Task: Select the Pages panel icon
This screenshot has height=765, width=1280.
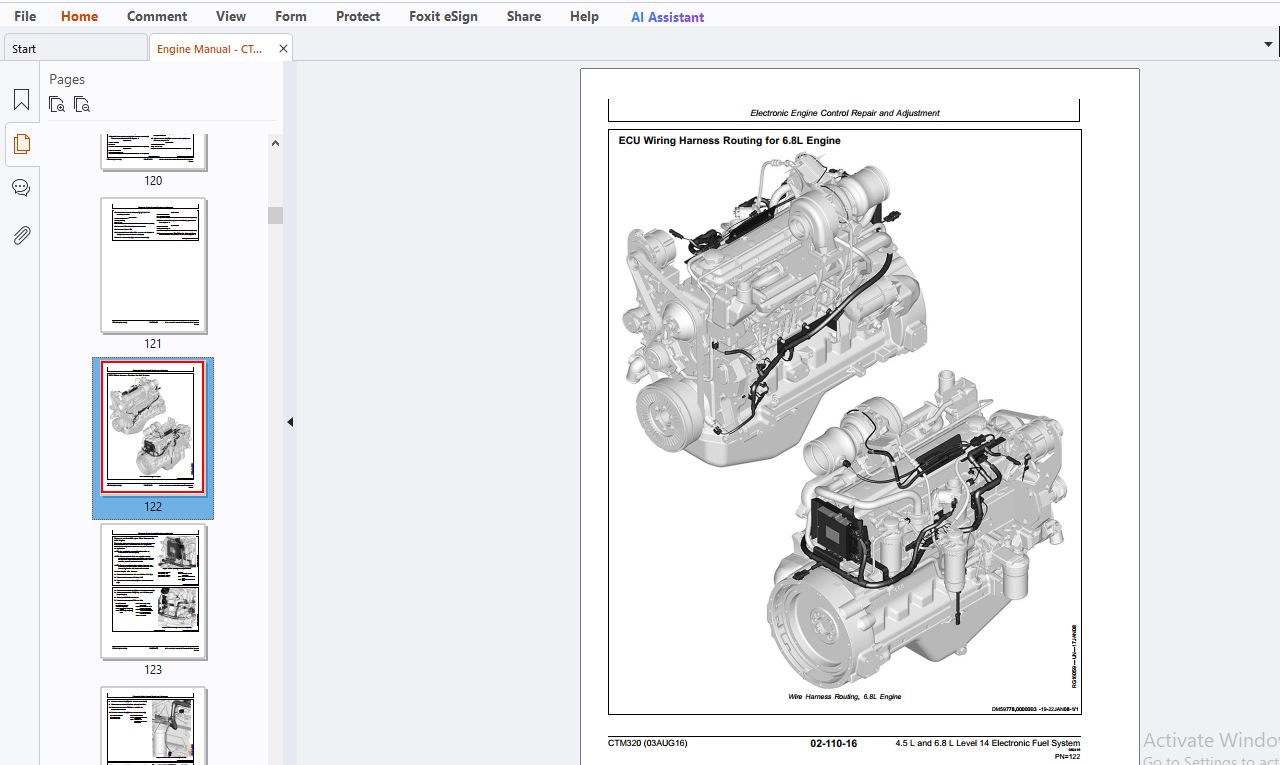Action: click(x=21, y=144)
